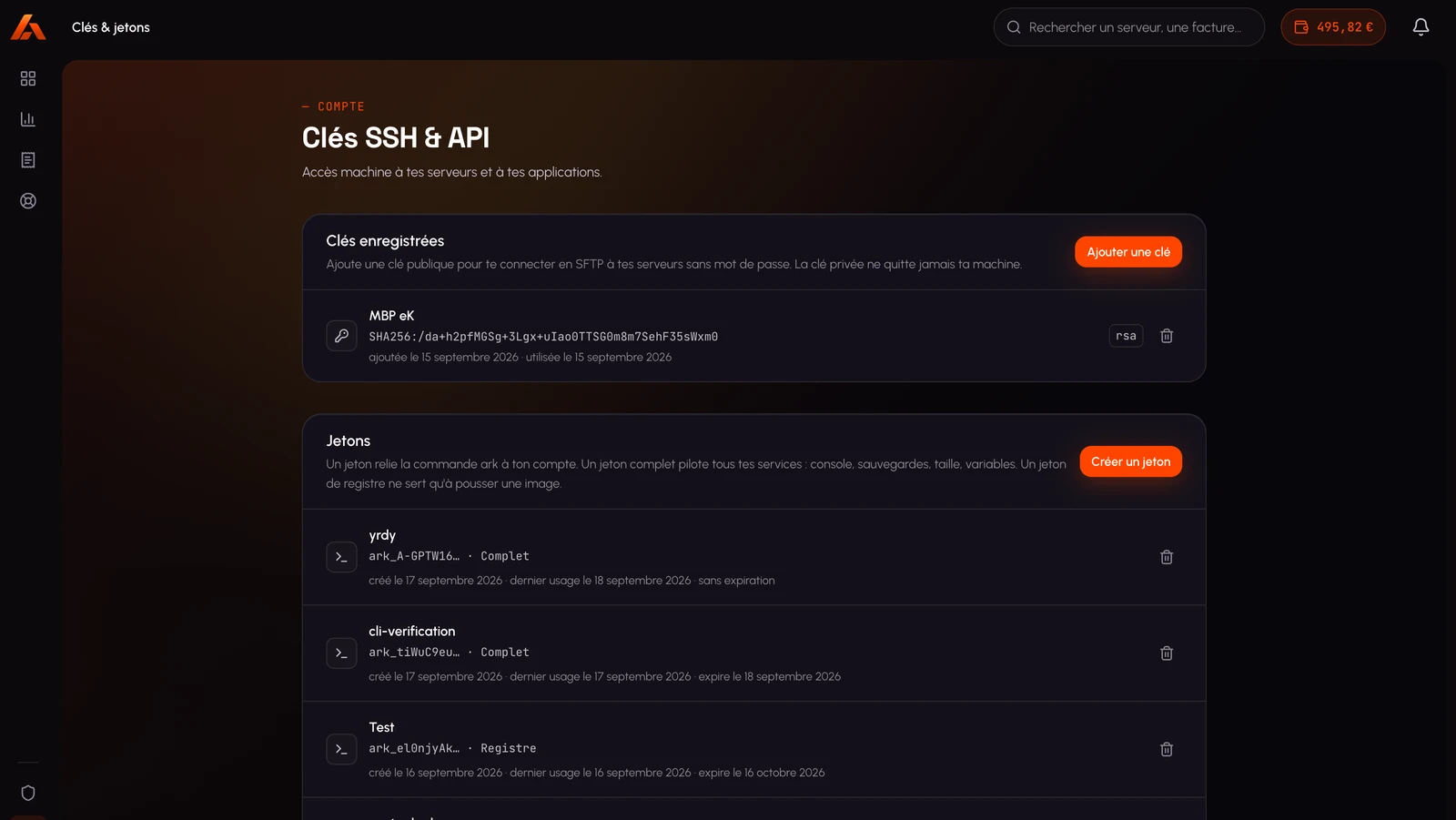Delete the cli-verification token
This screenshot has height=820, width=1456.
pos(1167,653)
